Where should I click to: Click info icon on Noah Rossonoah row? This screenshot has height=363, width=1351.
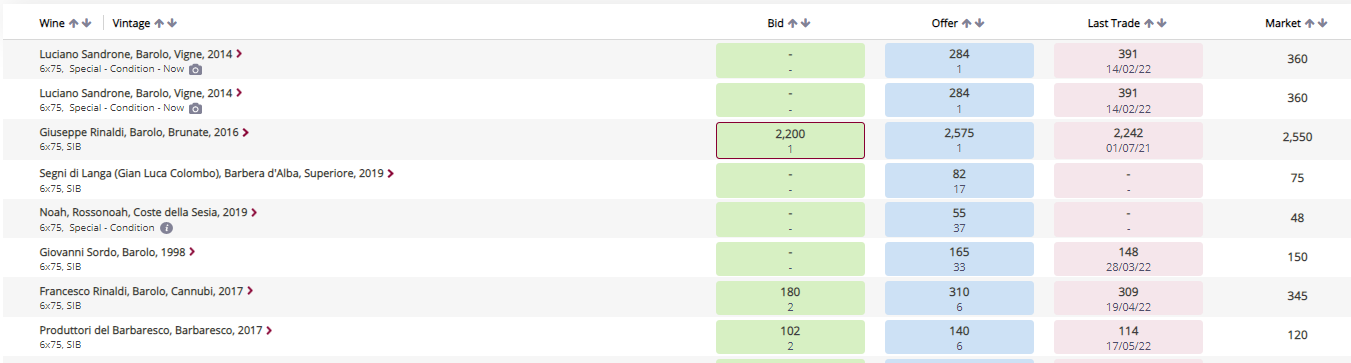[167, 228]
